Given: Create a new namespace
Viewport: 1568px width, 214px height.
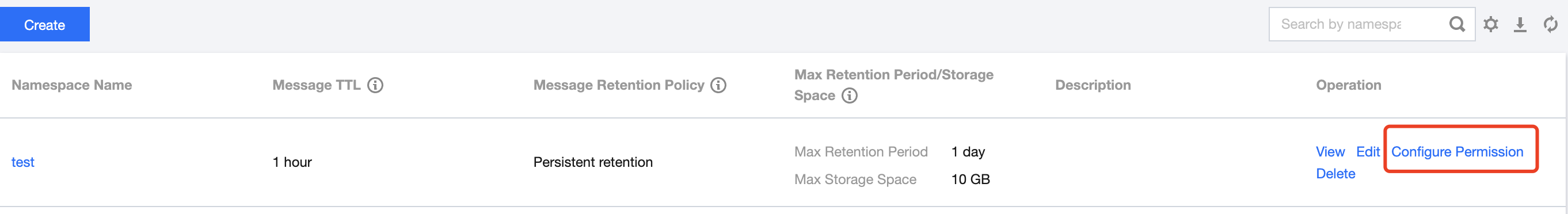Looking at the screenshot, I should click(x=44, y=24).
